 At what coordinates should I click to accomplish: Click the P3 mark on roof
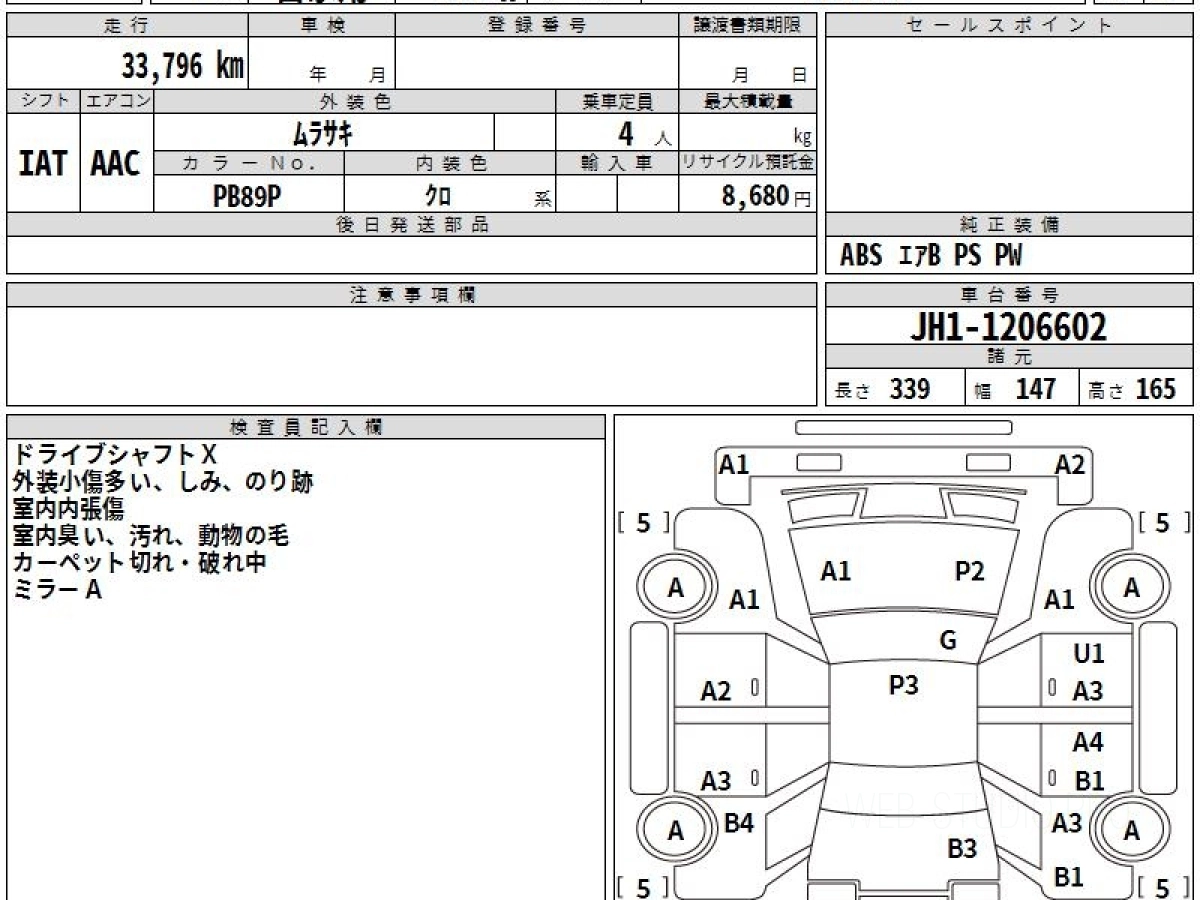[903, 685]
